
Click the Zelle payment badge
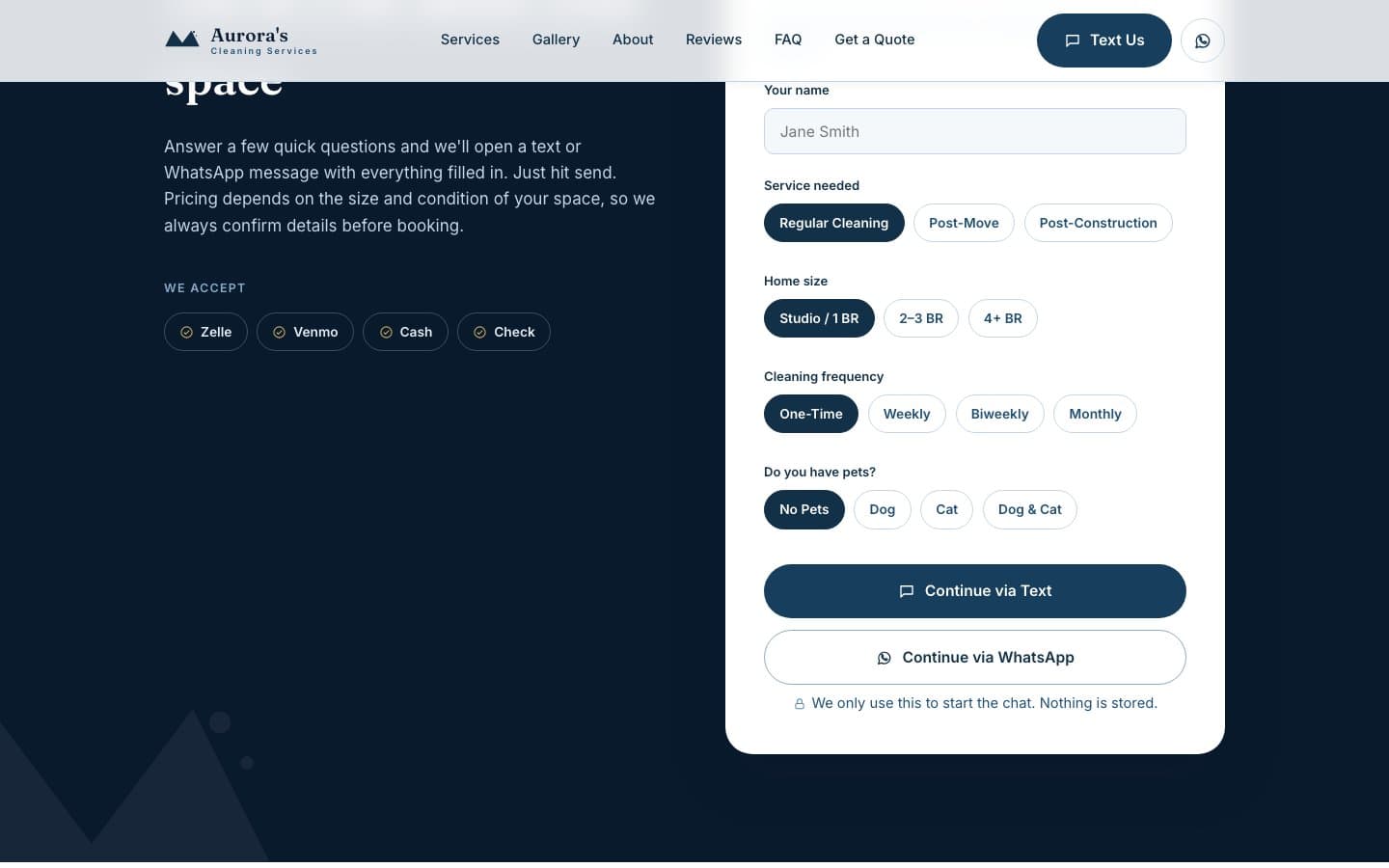coord(205,332)
